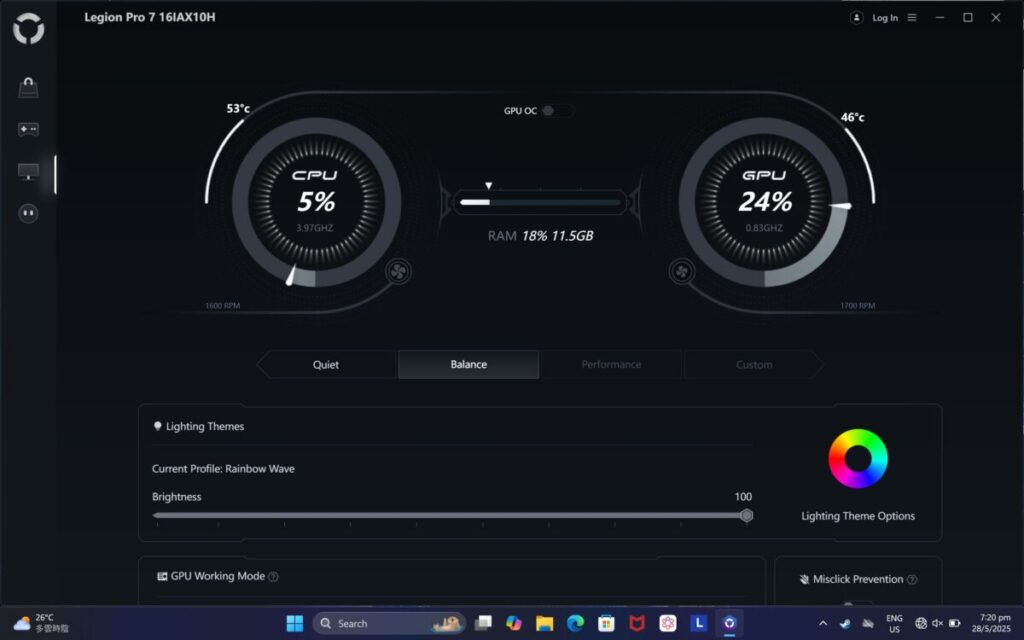The width and height of the screenshot is (1024, 640).
Task: Click GPU Working Mode help question mark
Action: click(274, 577)
